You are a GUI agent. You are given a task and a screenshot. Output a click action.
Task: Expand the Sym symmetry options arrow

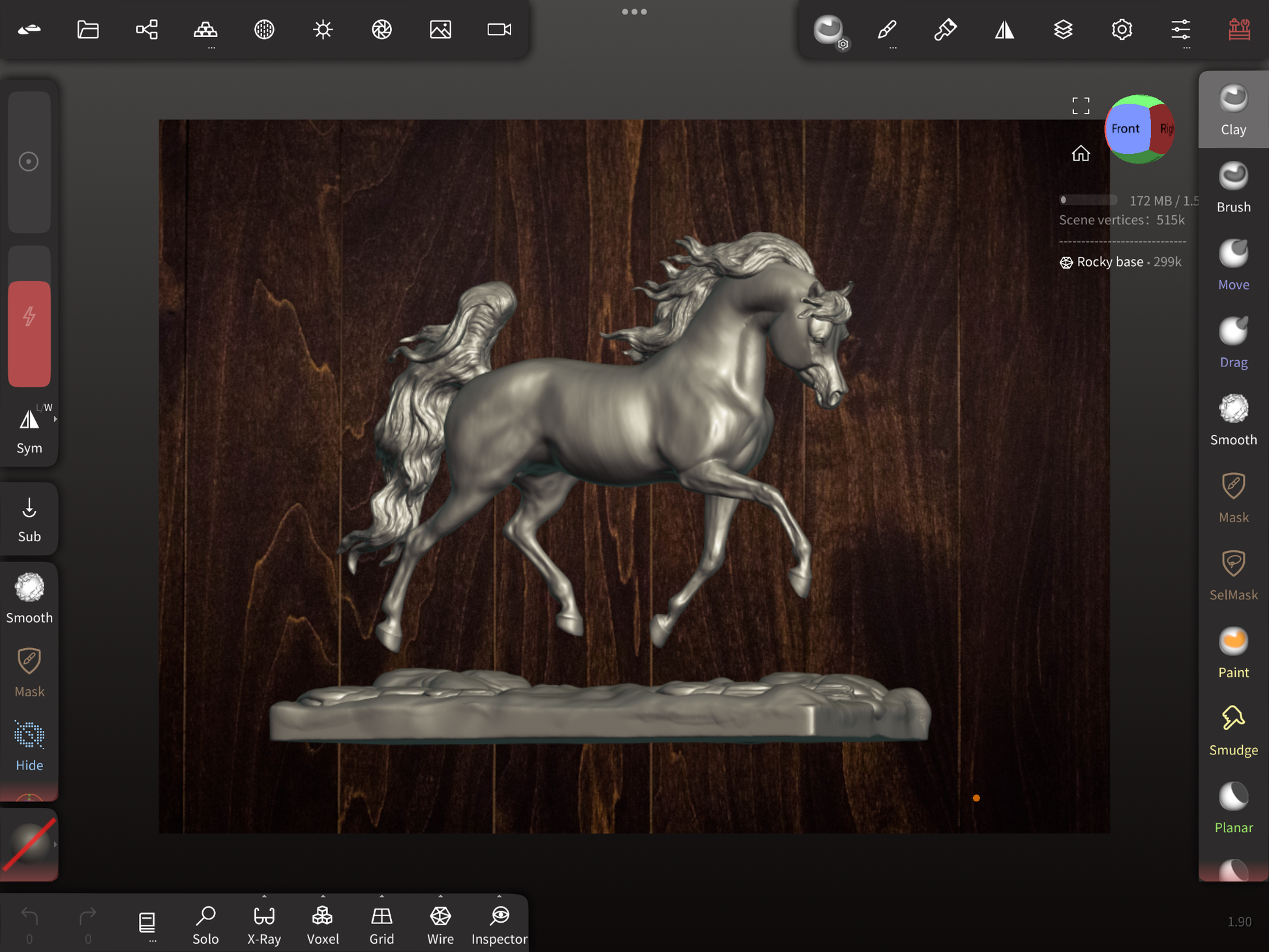(55, 419)
